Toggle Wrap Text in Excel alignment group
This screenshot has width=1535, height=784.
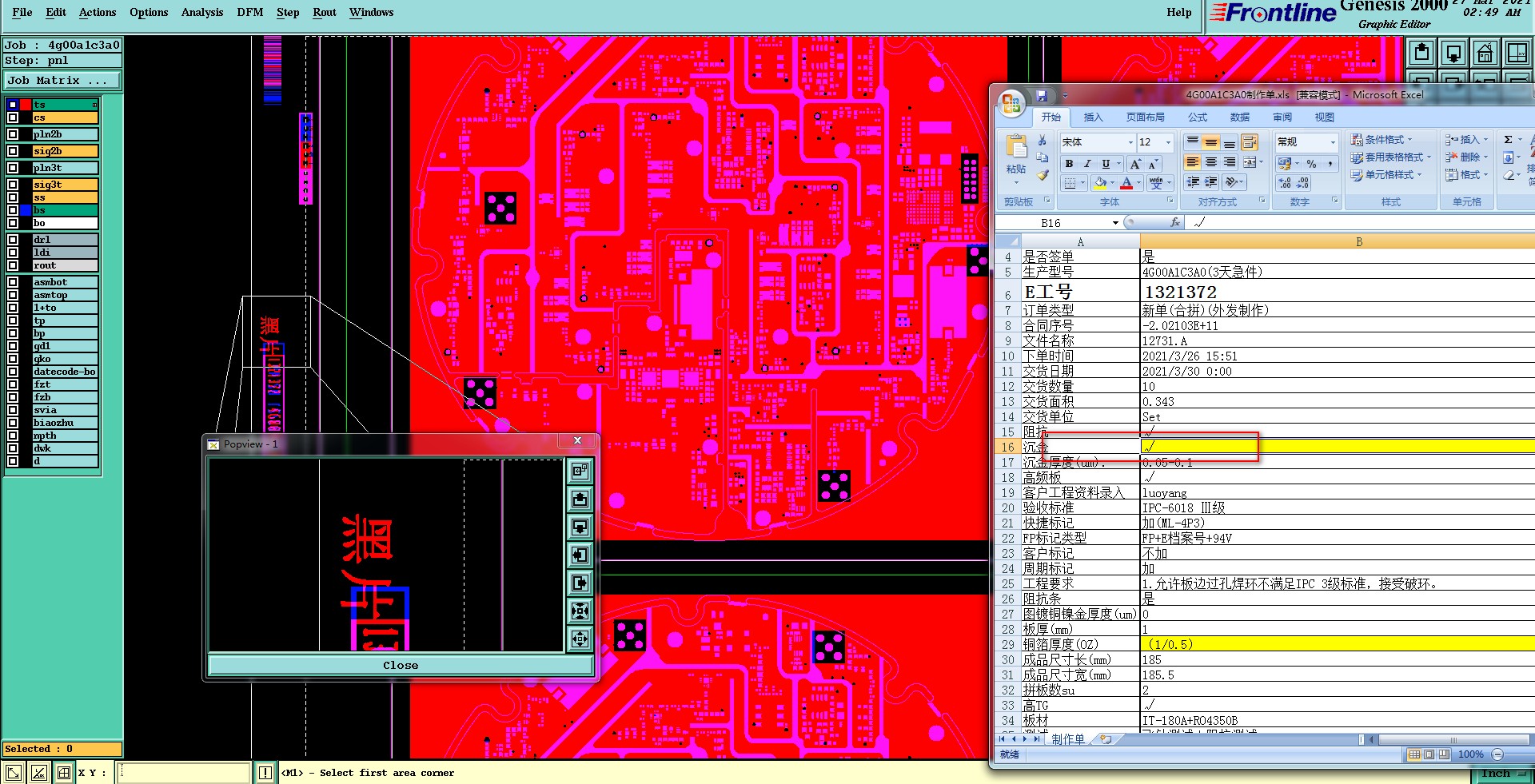tap(1249, 142)
